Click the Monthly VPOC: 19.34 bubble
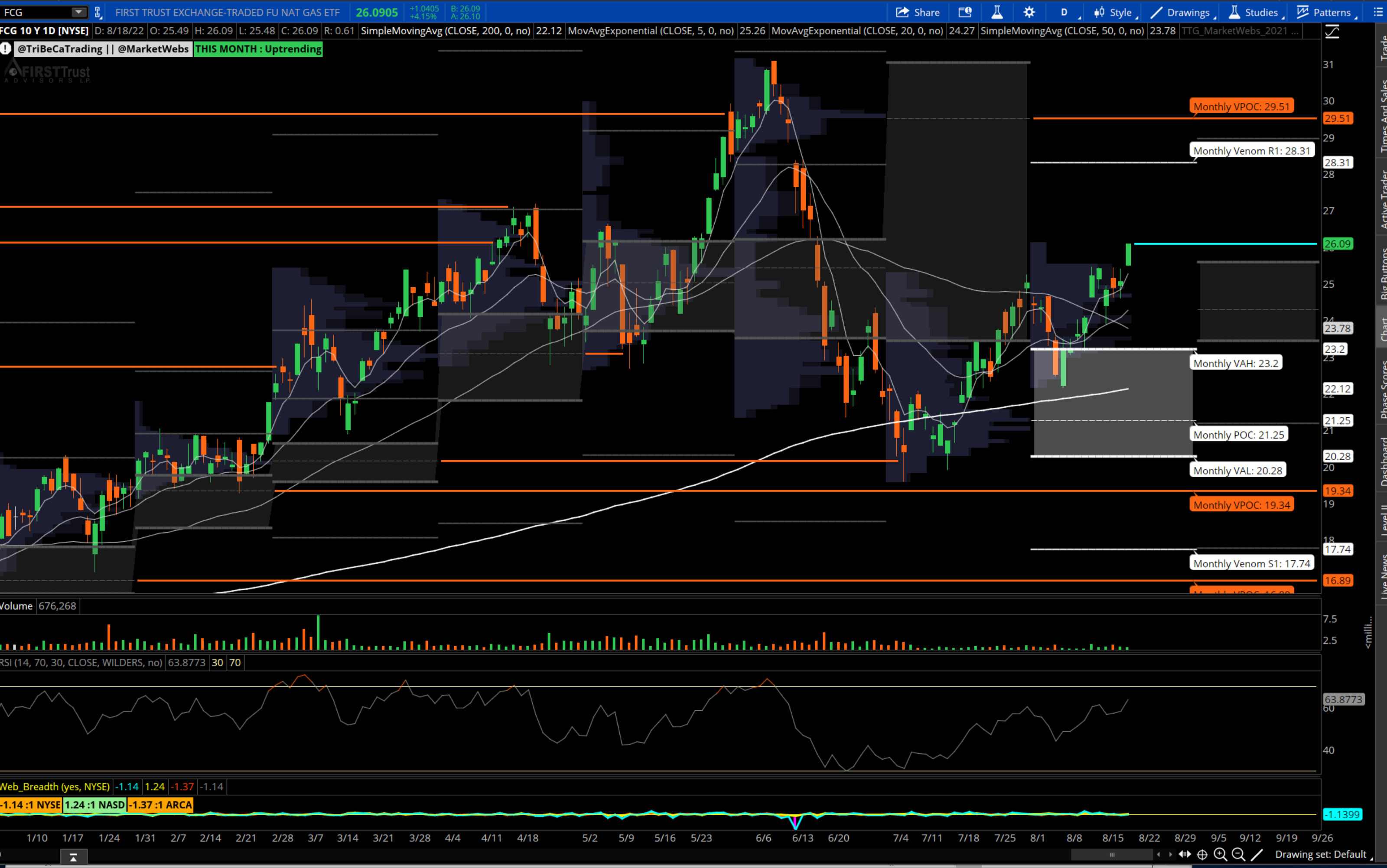 tap(1241, 505)
